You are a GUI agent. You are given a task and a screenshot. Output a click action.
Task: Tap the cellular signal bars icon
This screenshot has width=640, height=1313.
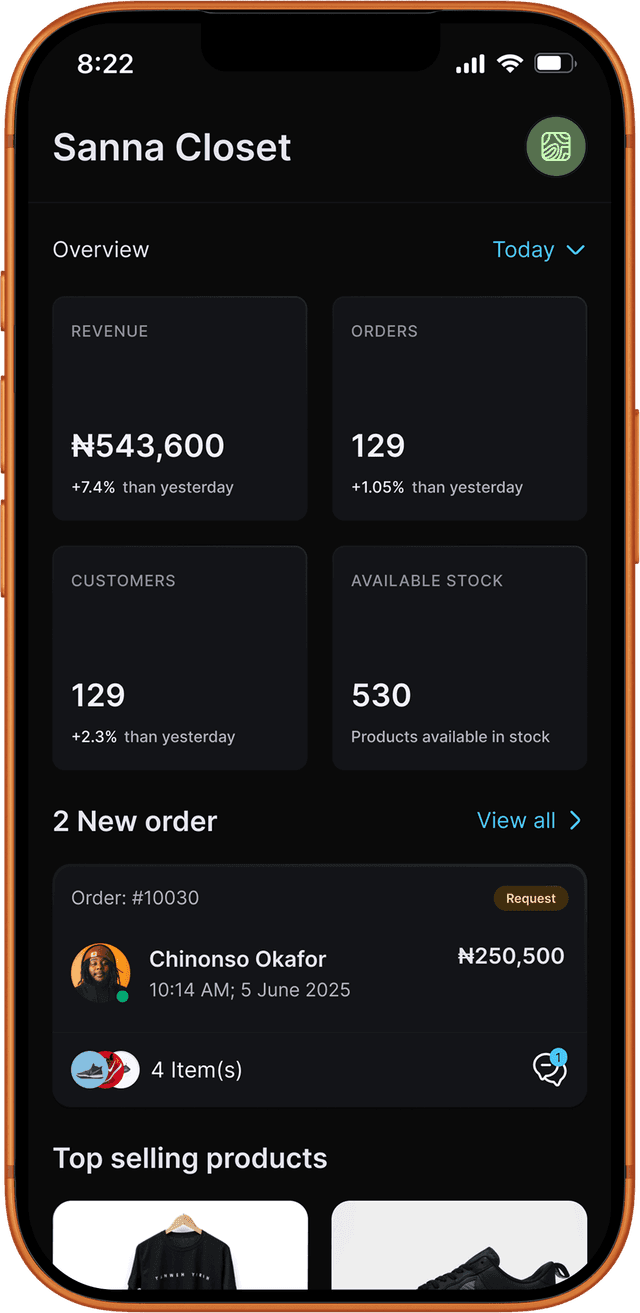coord(469,63)
